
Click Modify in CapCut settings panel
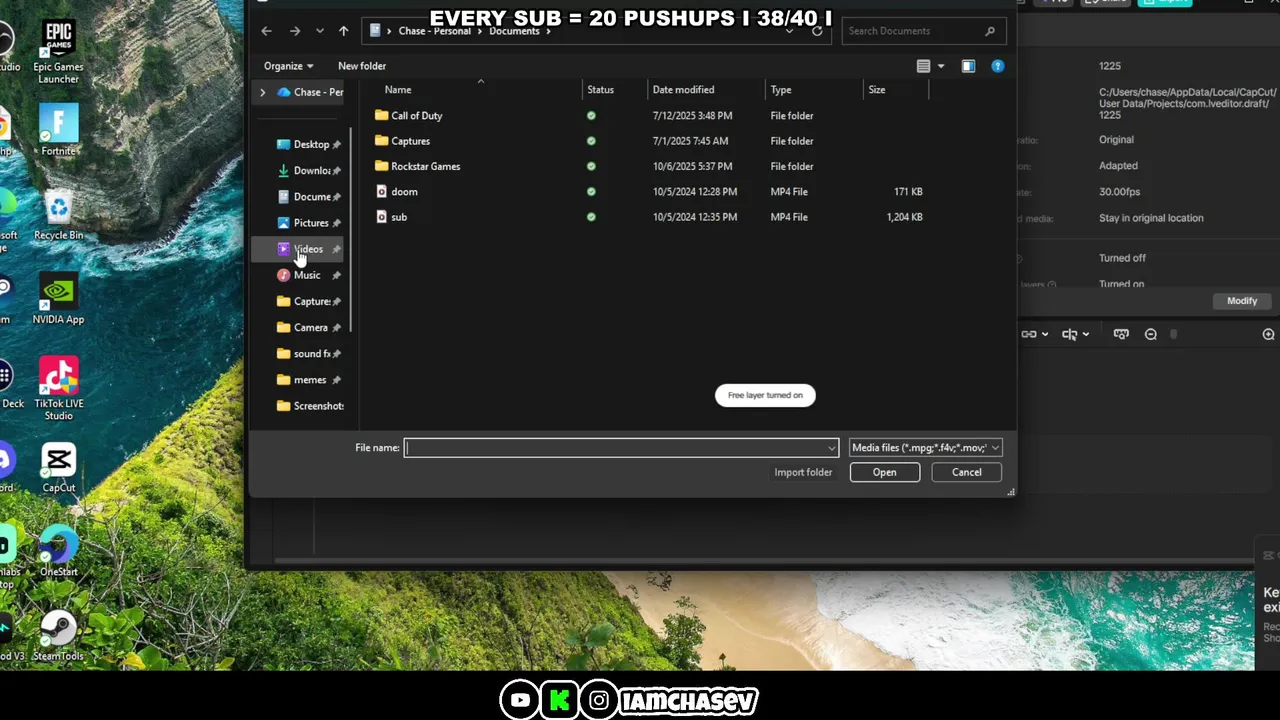tap(1242, 301)
